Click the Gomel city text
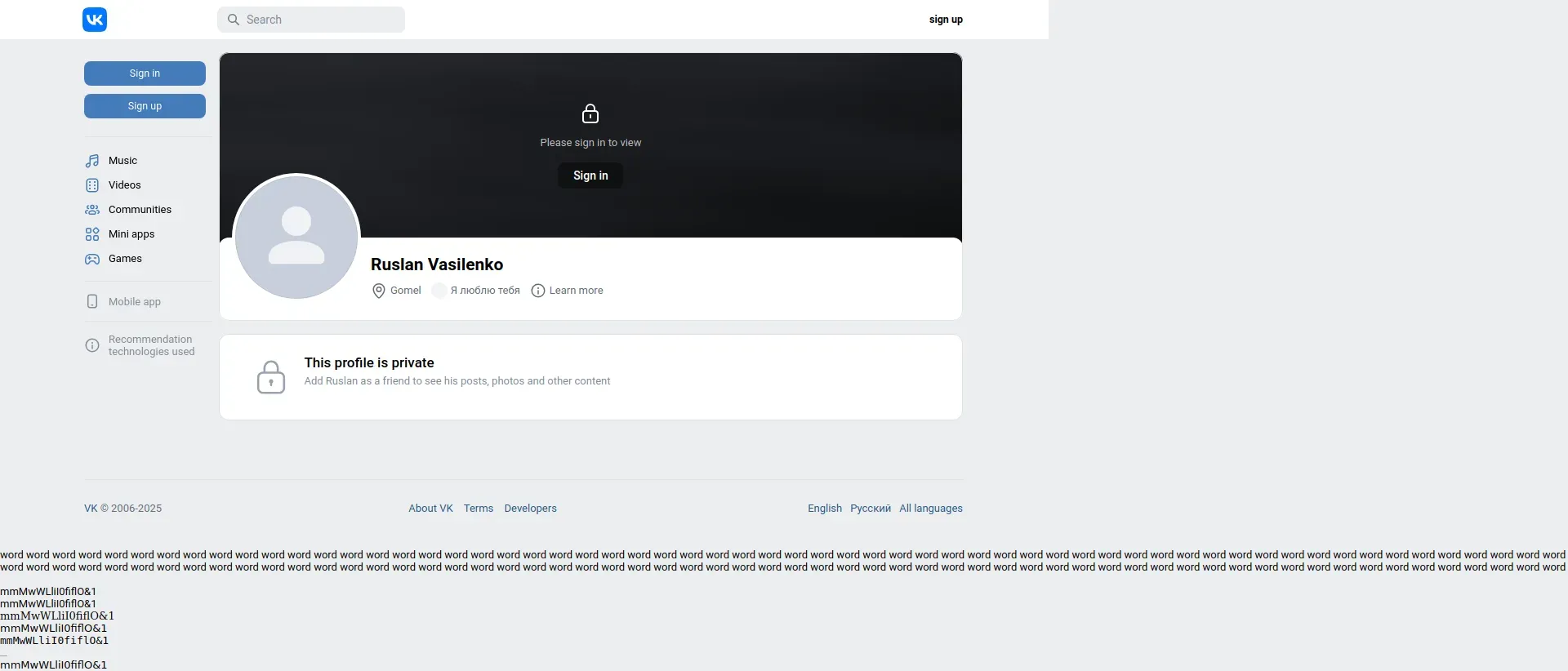Image resolution: width=1568 pixels, height=671 pixels. [406, 291]
